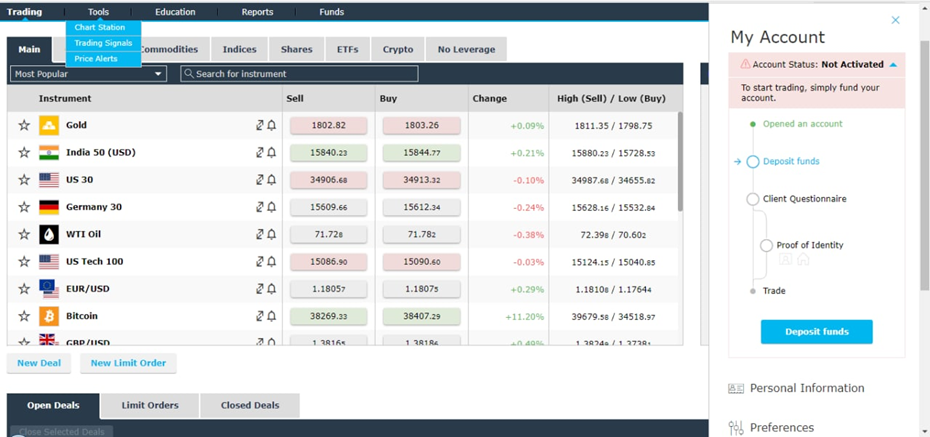
Task: Select Price Alerts from Tools menu
Action: [104, 59]
